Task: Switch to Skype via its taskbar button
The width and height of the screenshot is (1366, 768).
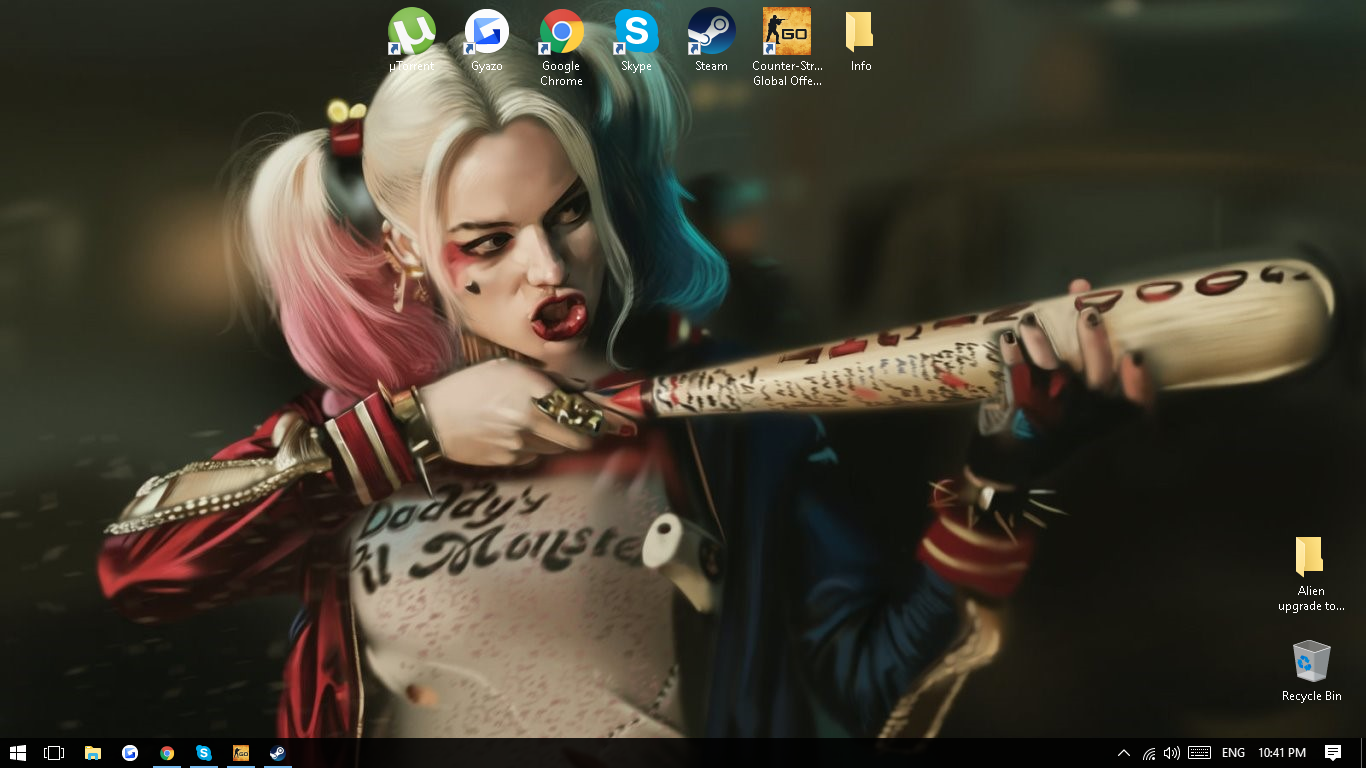Action: pos(204,753)
